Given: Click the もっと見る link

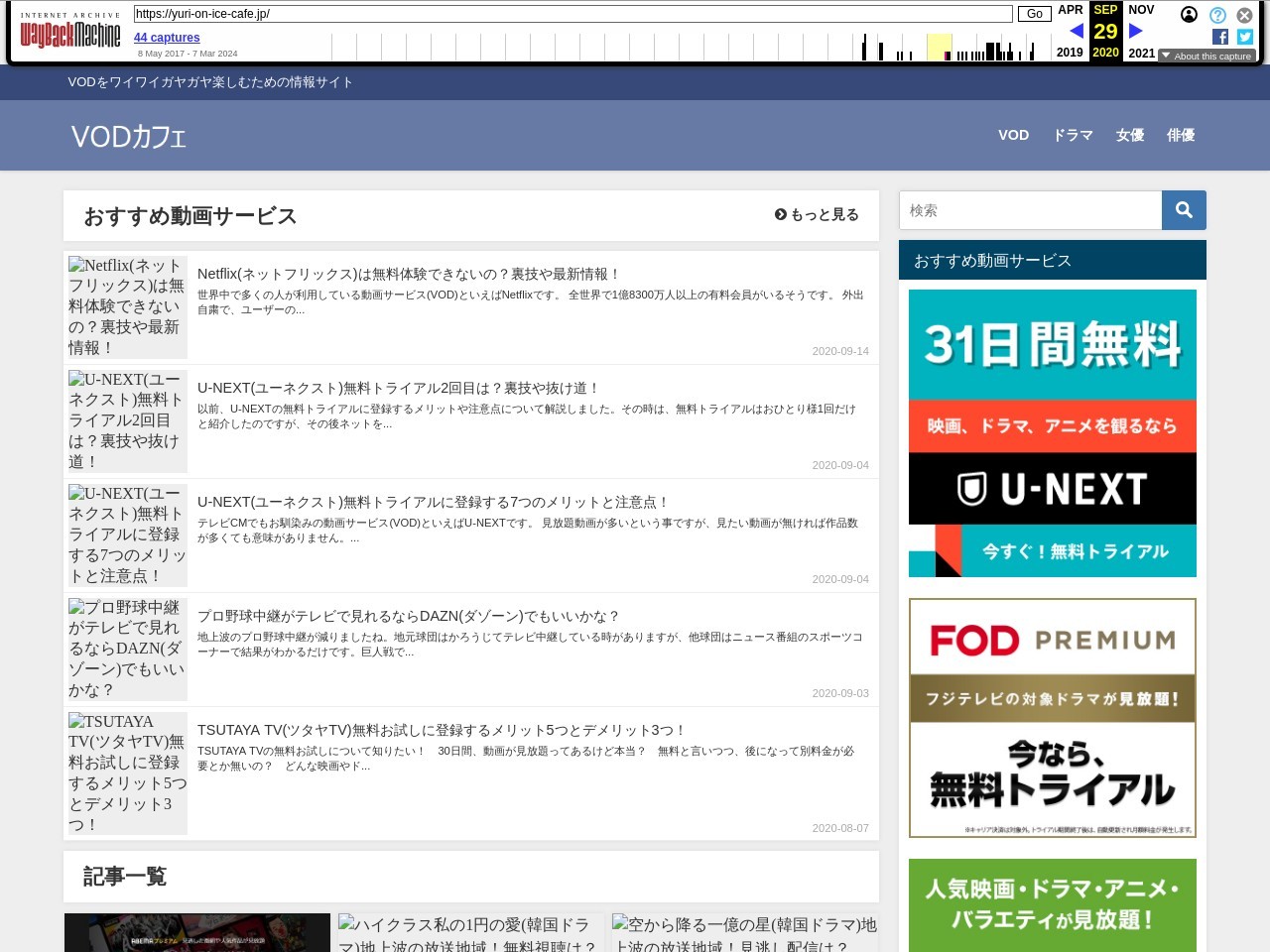Looking at the screenshot, I should (817, 214).
